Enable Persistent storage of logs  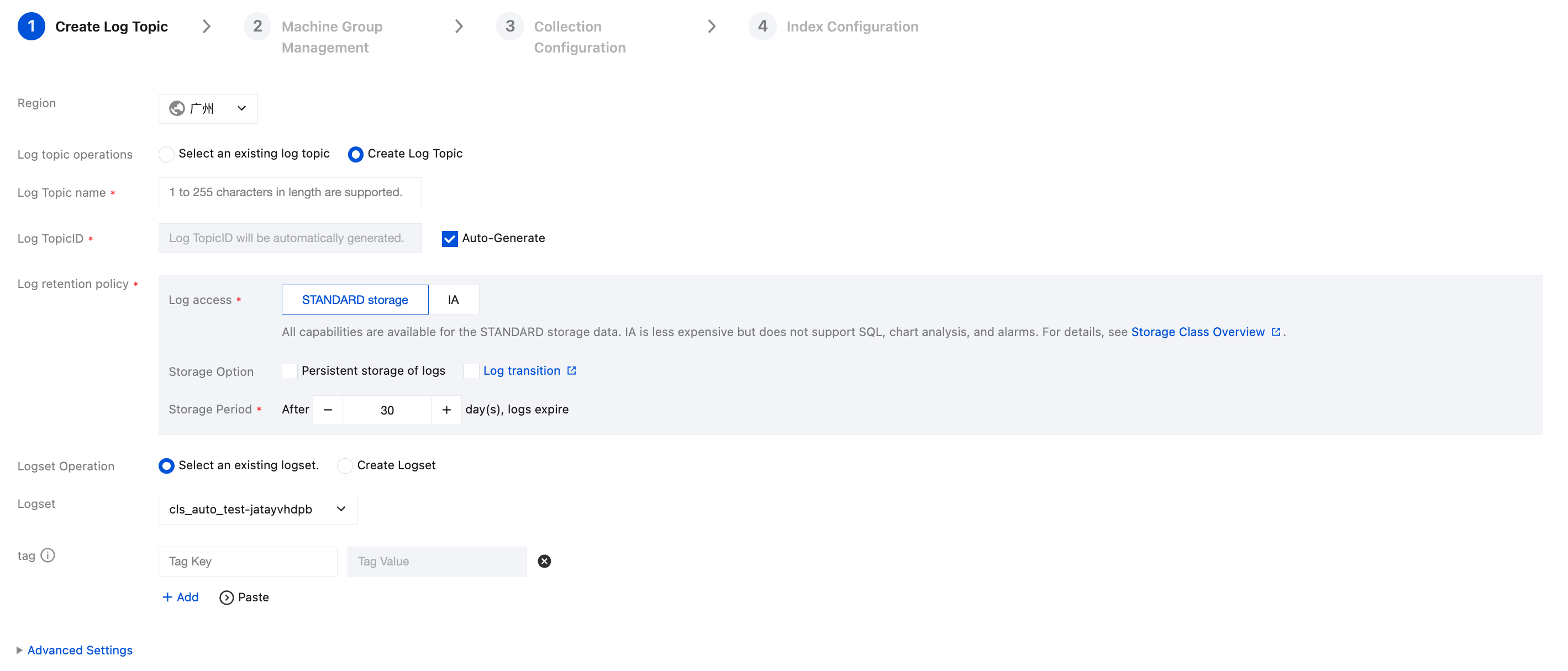[290, 371]
